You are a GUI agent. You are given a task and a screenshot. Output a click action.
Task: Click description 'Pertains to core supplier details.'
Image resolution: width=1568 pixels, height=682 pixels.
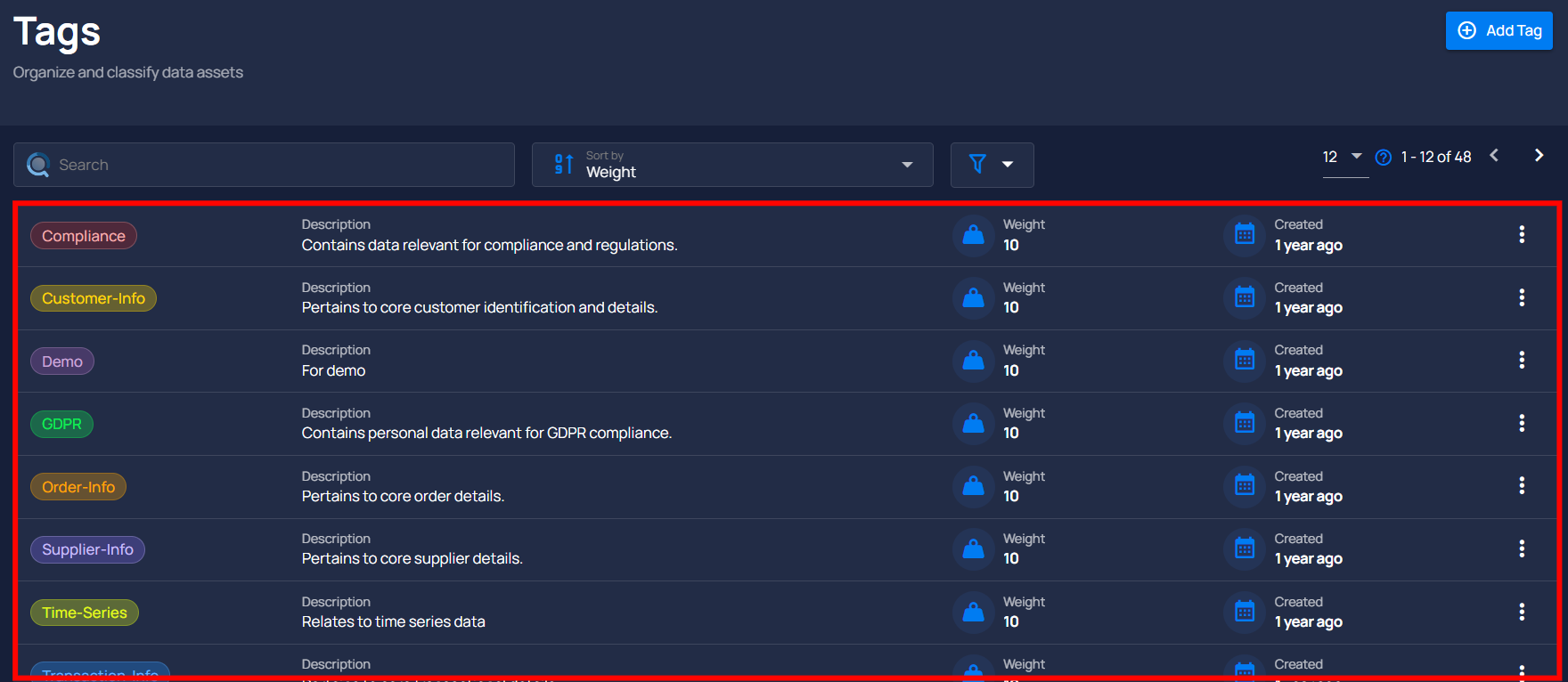click(x=412, y=558)
